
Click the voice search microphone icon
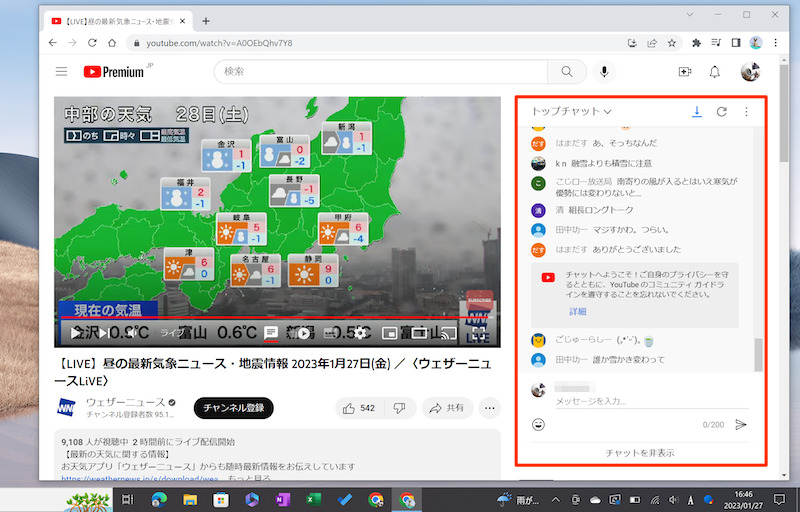[x=604, y=72]
